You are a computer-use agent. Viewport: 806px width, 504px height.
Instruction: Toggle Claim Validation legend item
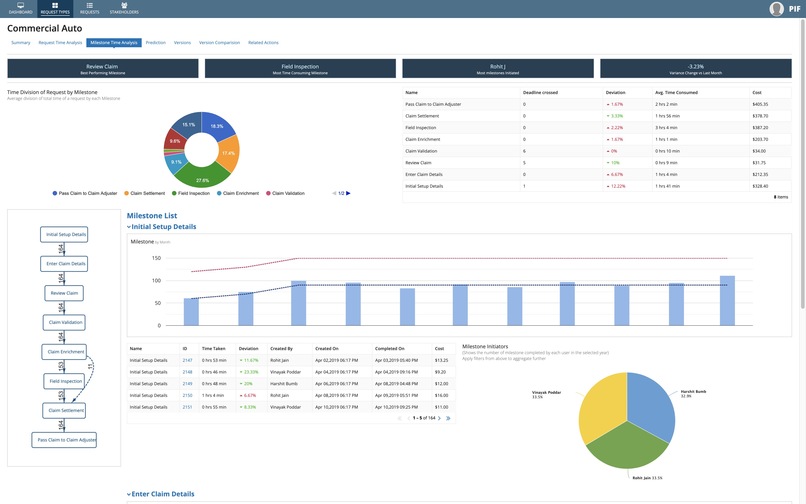click(x=285, y=193)
